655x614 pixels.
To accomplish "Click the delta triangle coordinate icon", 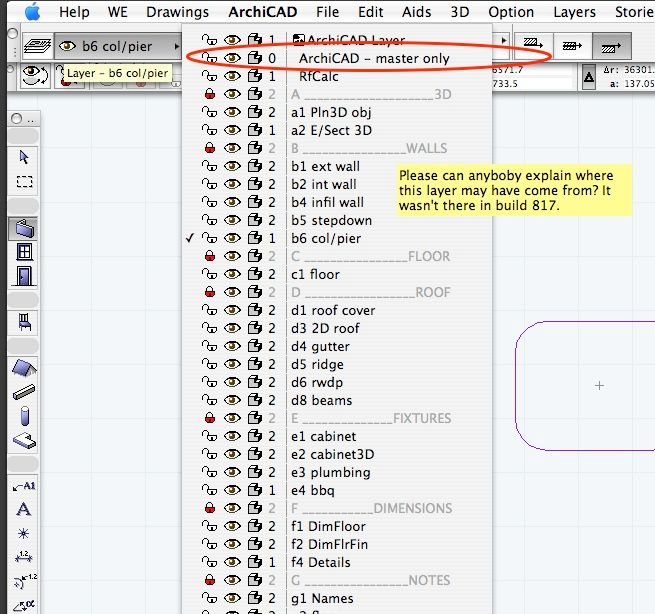I will pyautogui.click(x=589, y=76).
